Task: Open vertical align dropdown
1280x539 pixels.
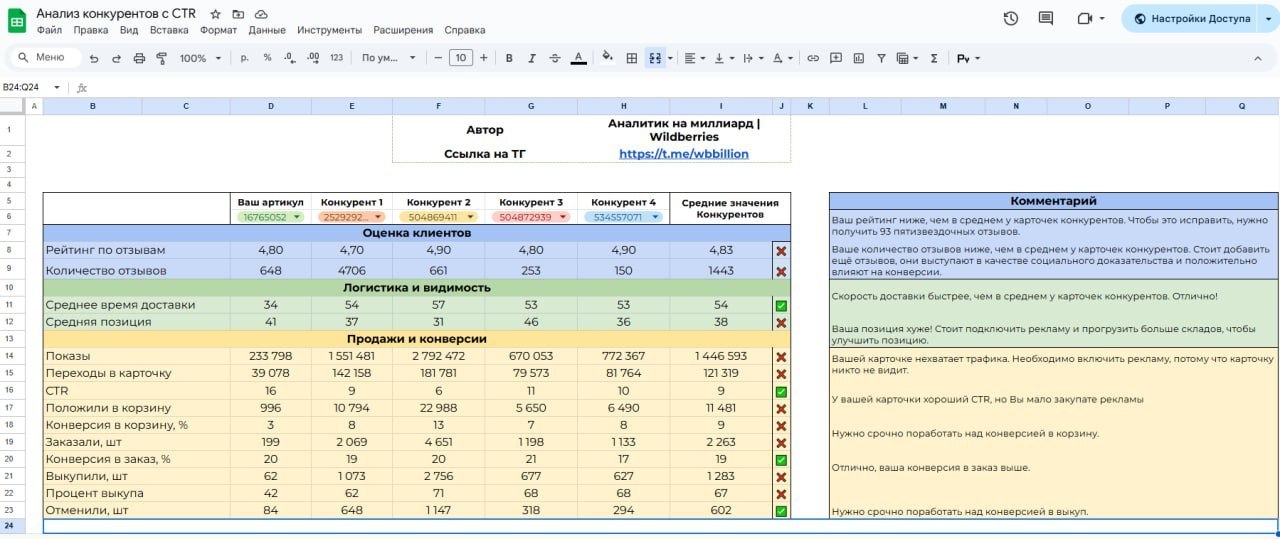Action: (x=722, y=58)
